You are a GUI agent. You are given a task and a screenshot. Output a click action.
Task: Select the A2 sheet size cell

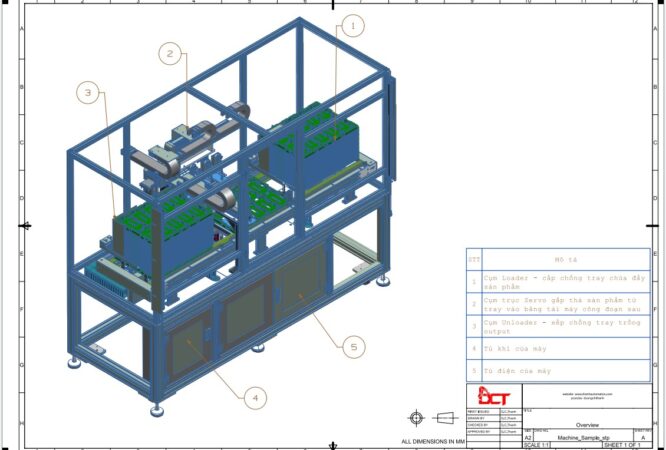(528, 437)
